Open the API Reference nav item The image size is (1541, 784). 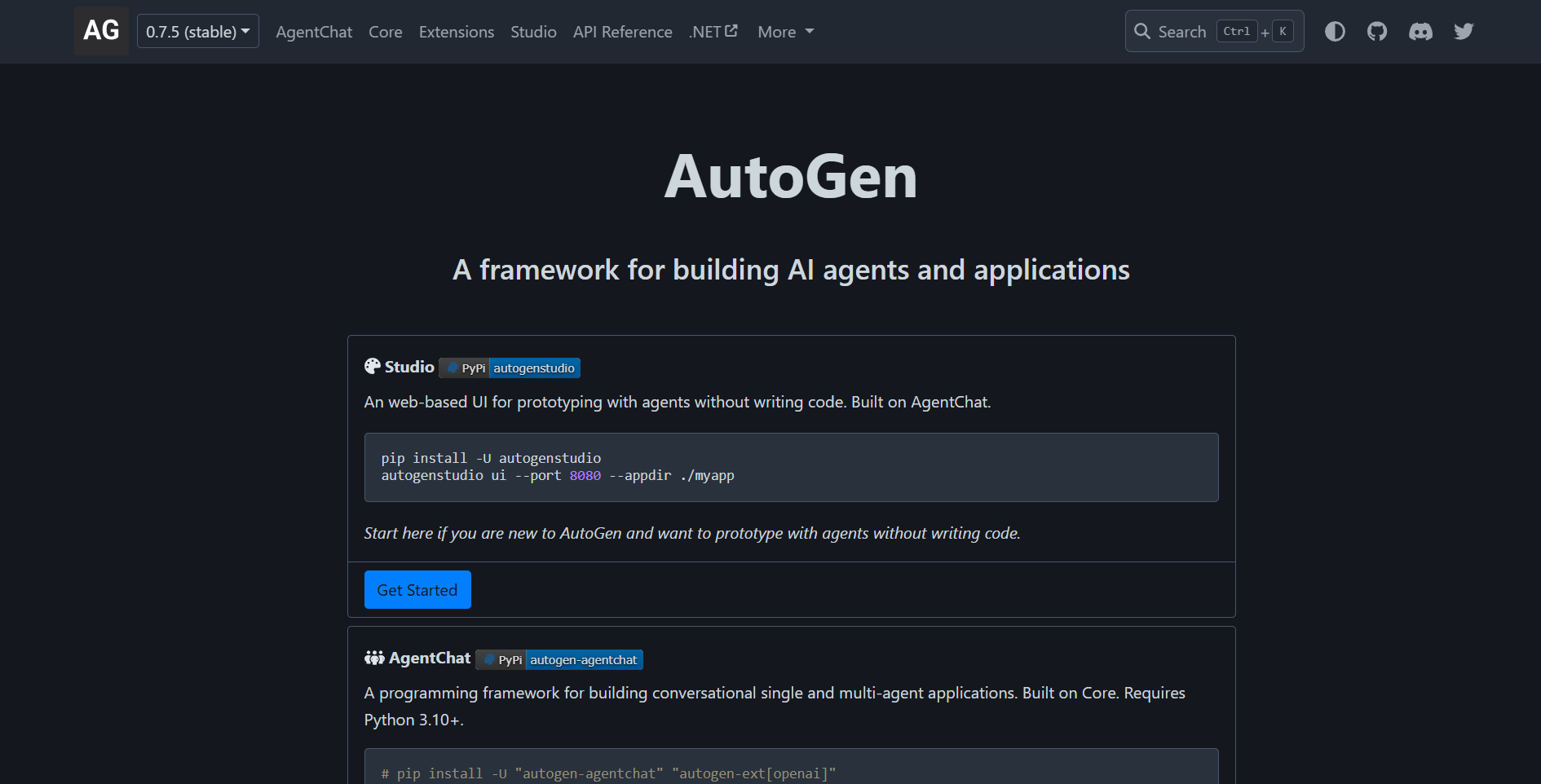[x=623, y=32]
